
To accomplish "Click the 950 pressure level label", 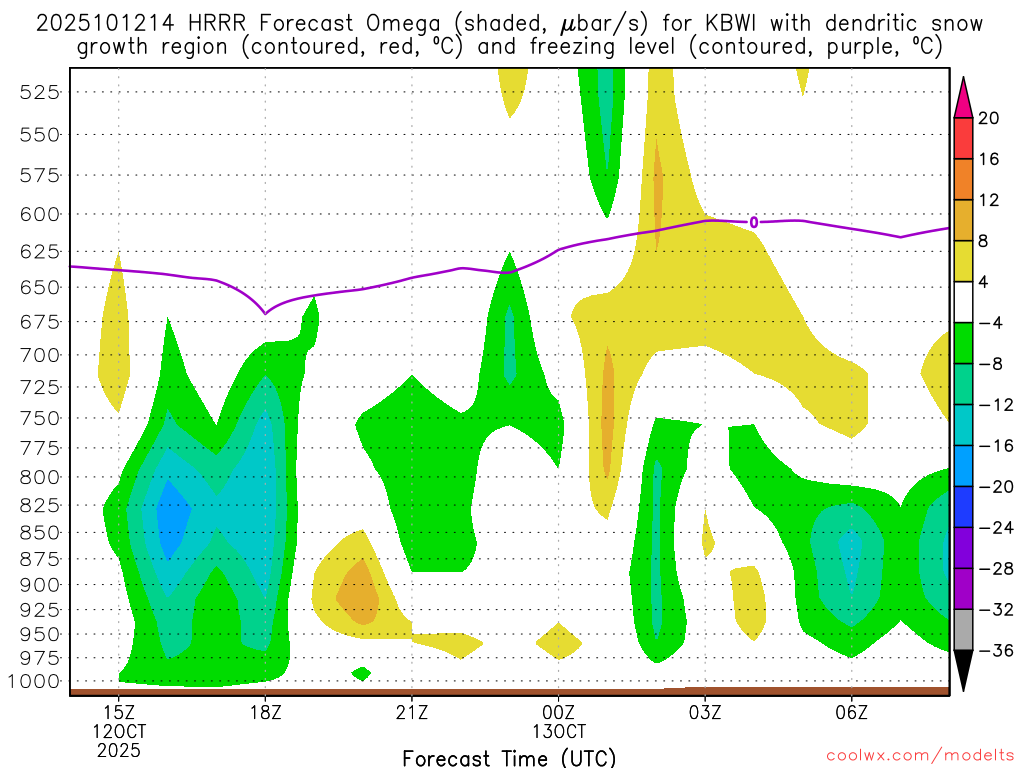I will [x=39, y=635].
